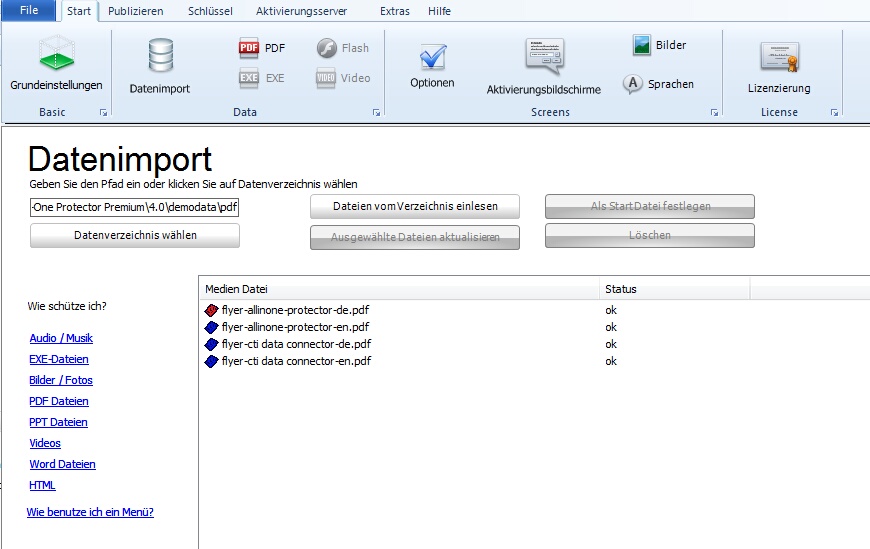Screen dimensions: 870x549
Task: Expand the Basic group dialog launcher
Action: (103, 113)
